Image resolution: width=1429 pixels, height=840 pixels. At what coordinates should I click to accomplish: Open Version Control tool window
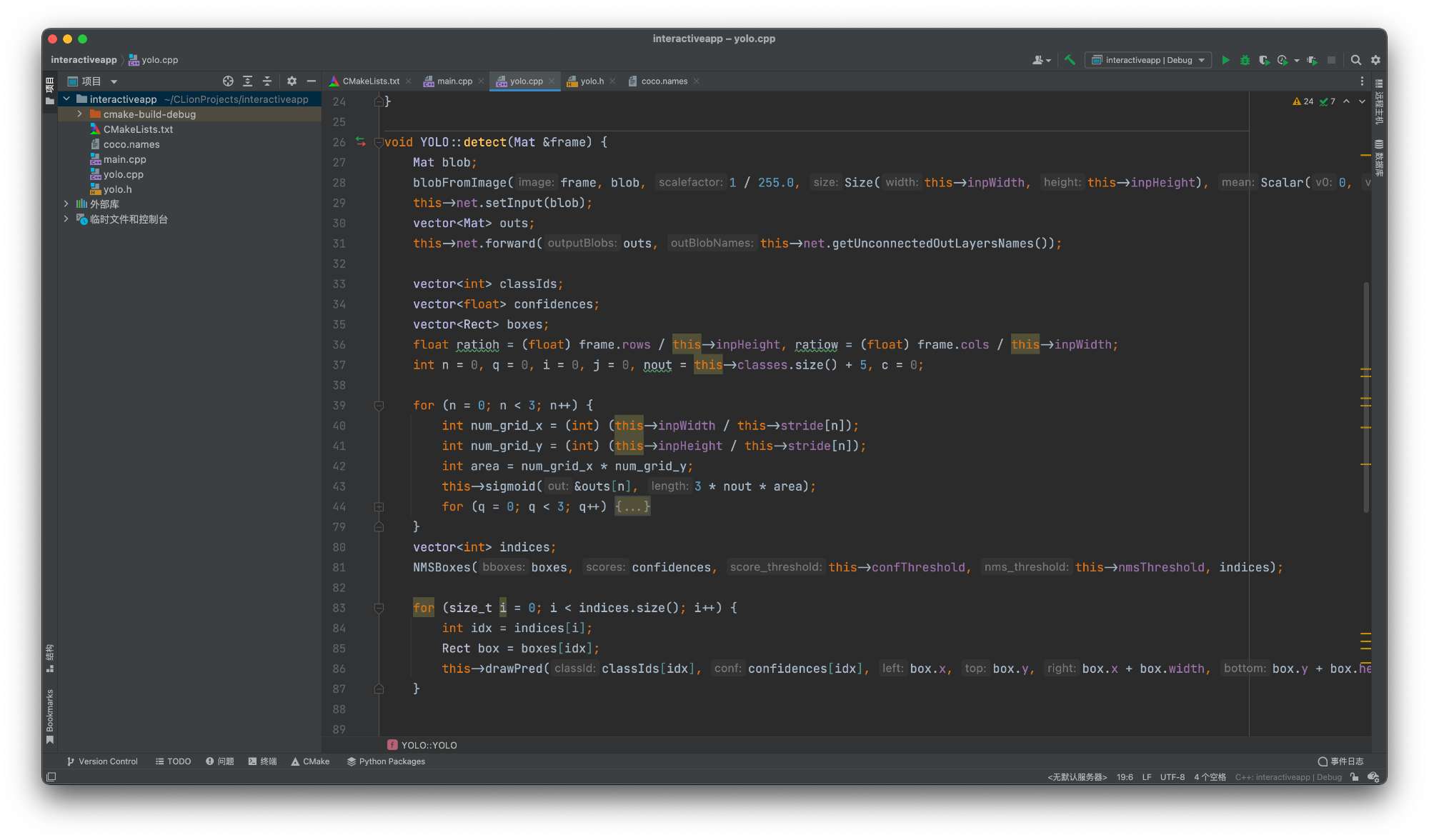pos(102,761)
